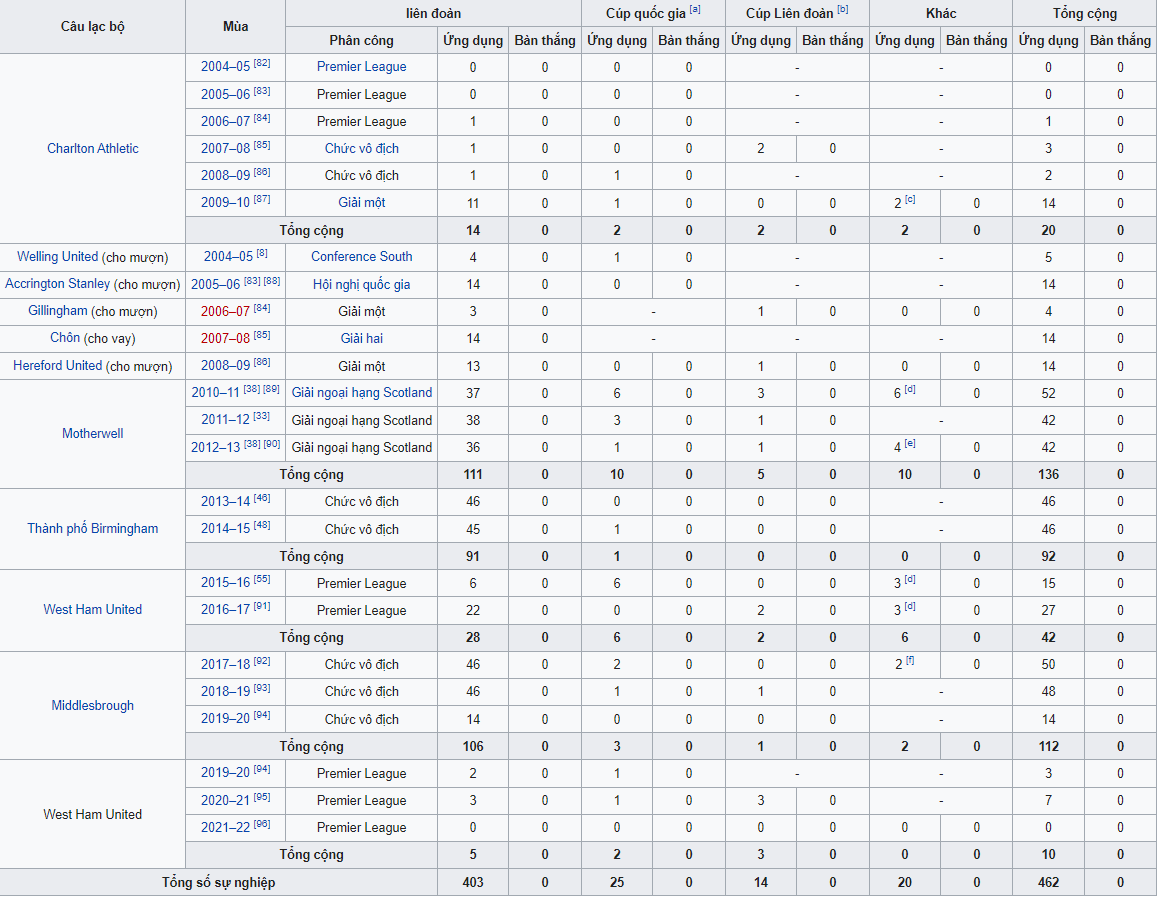
Task: Open the Middlesbrough club link
Action: pos(93,706)
